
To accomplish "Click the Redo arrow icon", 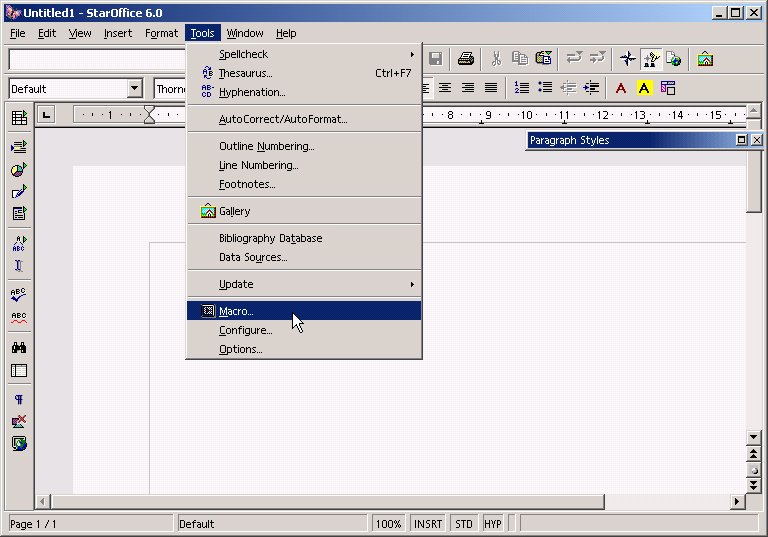I will [x=598, y=59].
